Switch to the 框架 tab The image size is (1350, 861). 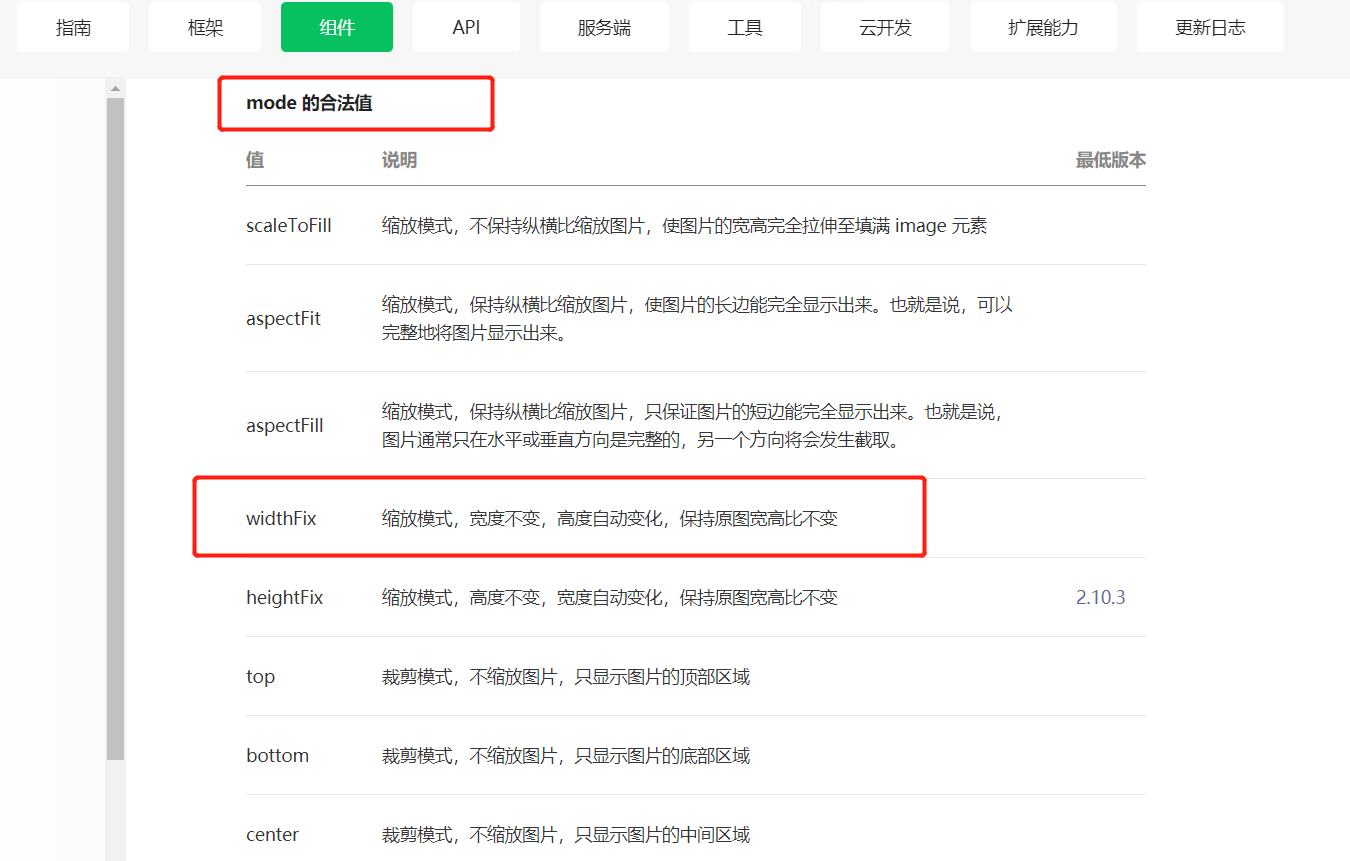(205, 27)
